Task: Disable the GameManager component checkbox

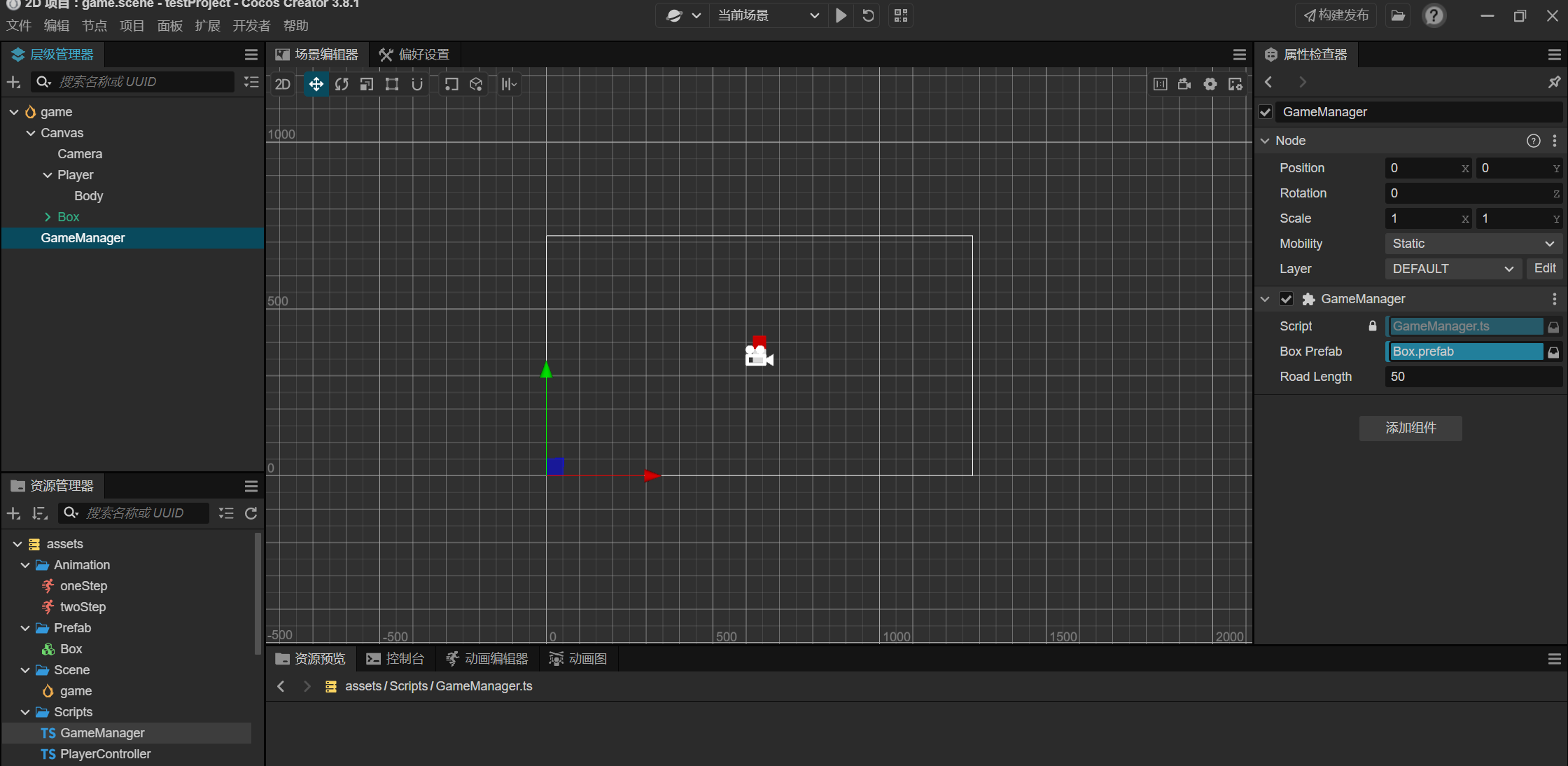Action: [x=1286, y=299]
